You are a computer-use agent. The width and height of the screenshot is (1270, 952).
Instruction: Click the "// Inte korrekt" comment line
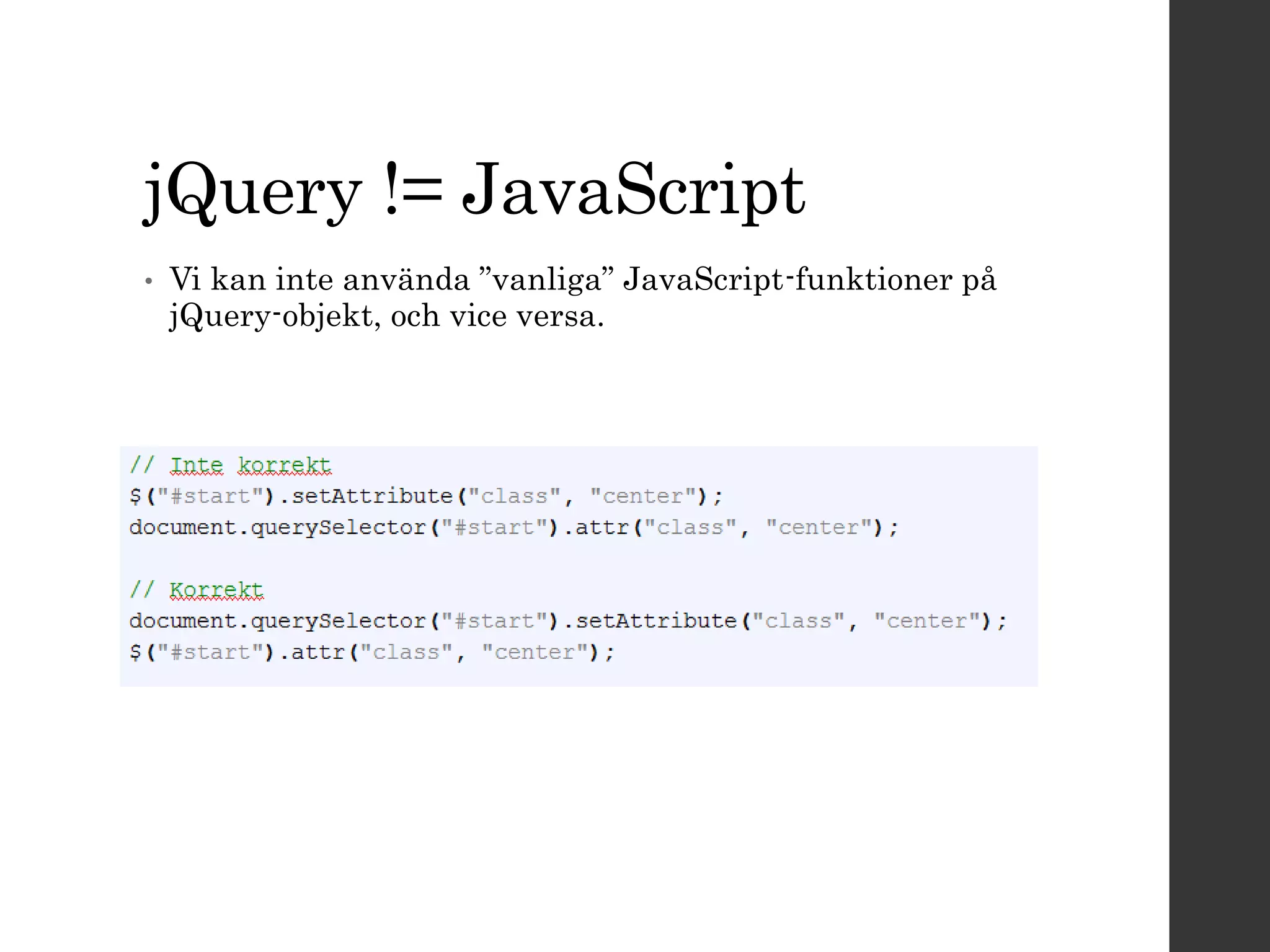[230, 466]
